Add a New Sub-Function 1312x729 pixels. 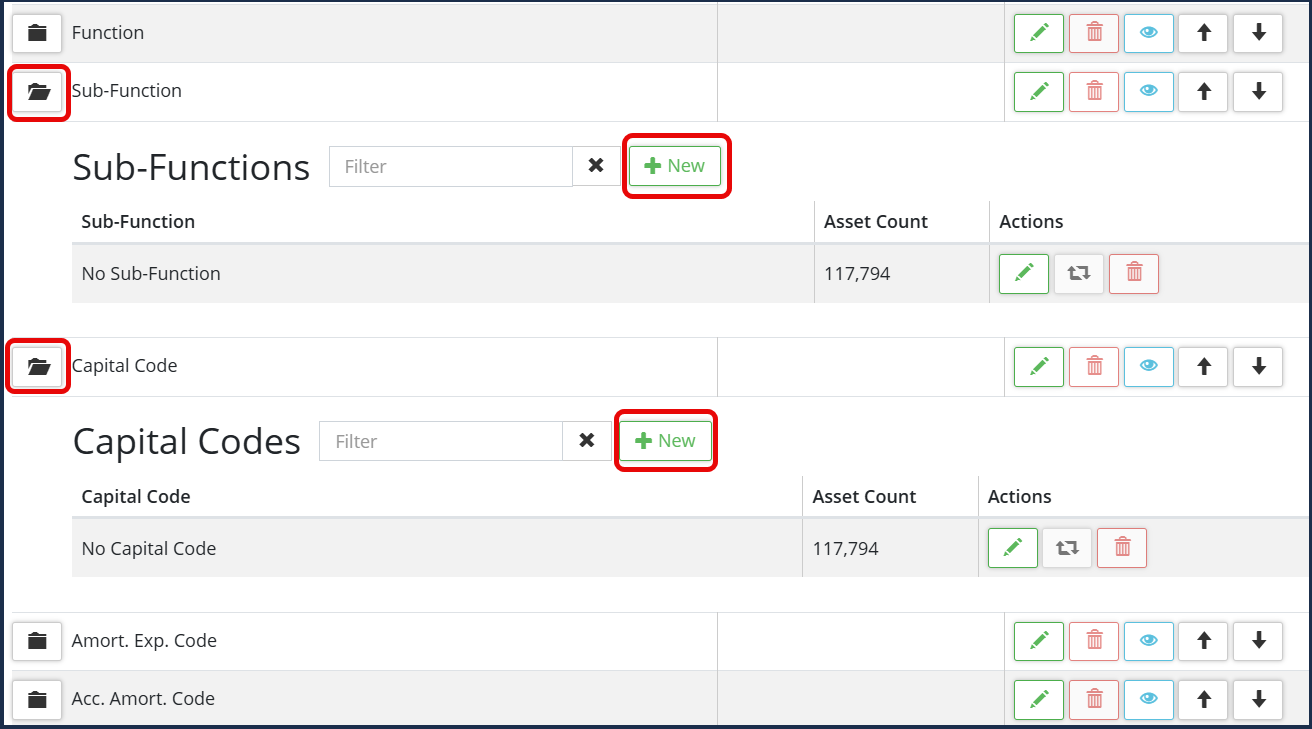(x=675, y=166)
